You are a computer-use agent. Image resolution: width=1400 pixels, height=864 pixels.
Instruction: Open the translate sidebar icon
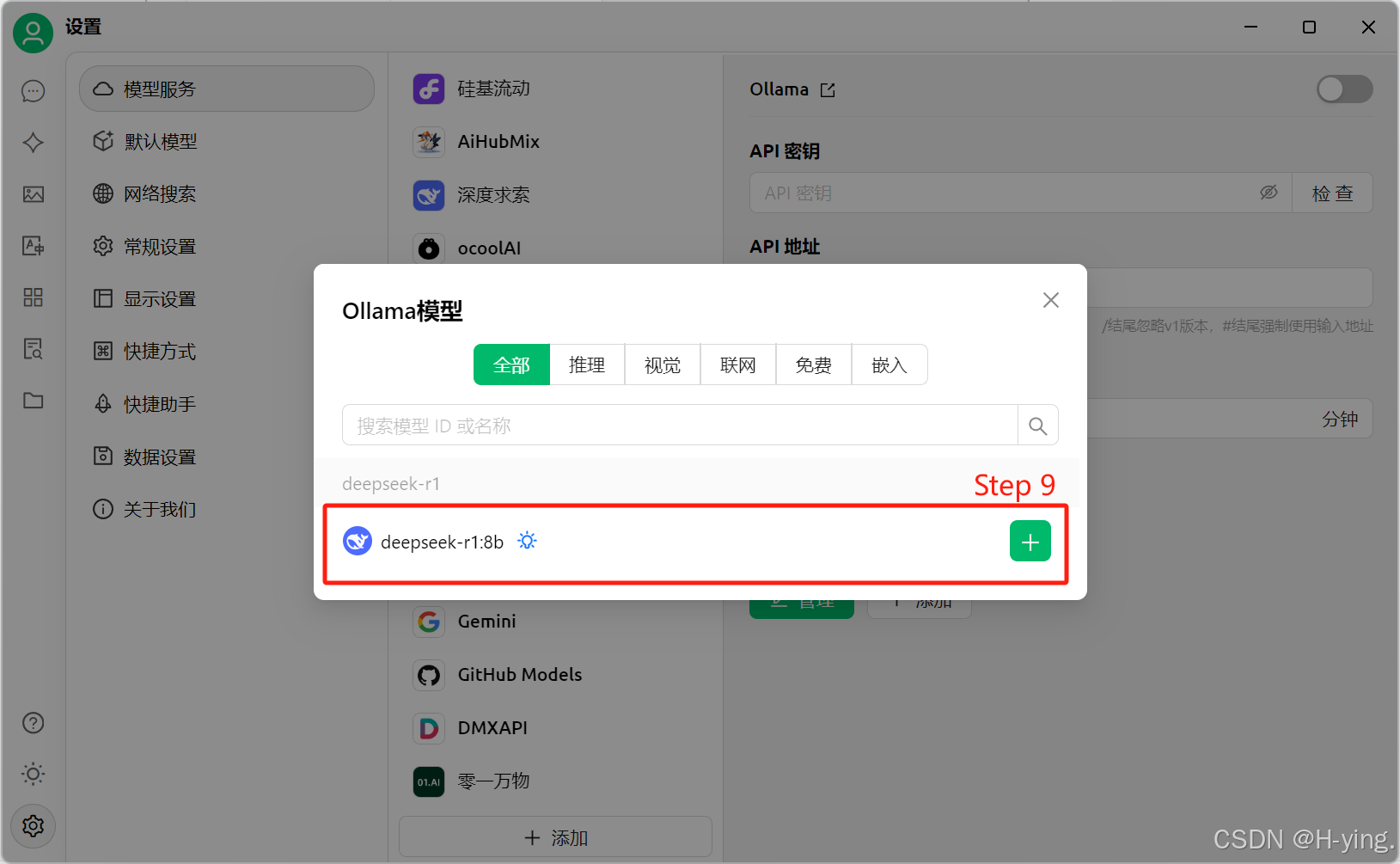33,246
